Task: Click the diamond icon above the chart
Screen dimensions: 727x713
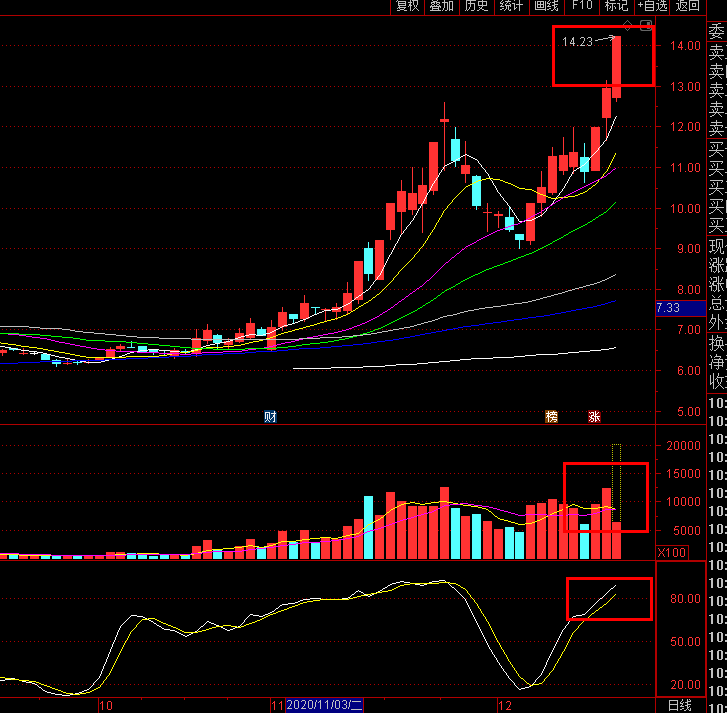Action: click(628, 24)
